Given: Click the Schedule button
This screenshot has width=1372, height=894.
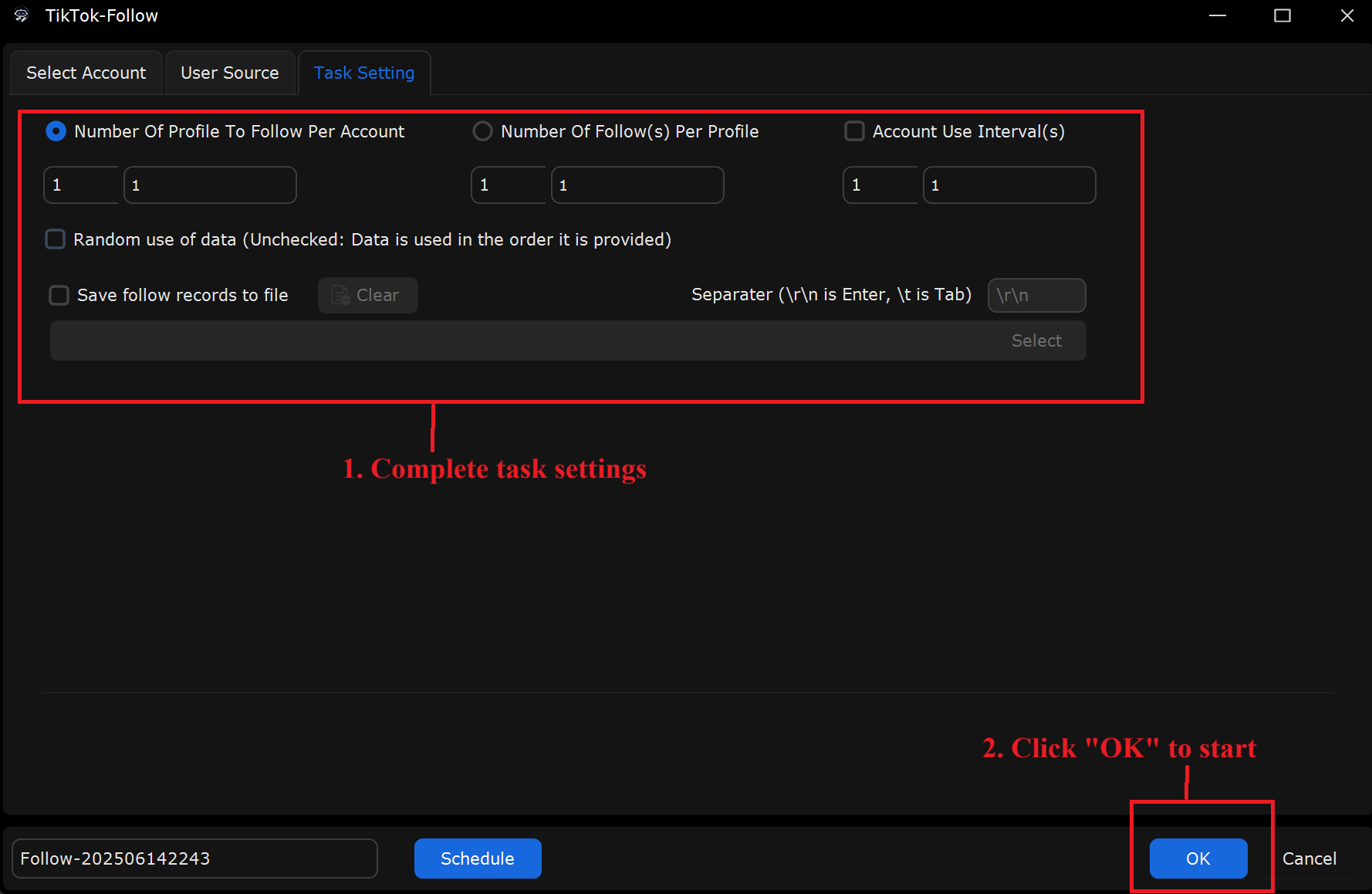Looking at the screenshot, I should [478, 858].
